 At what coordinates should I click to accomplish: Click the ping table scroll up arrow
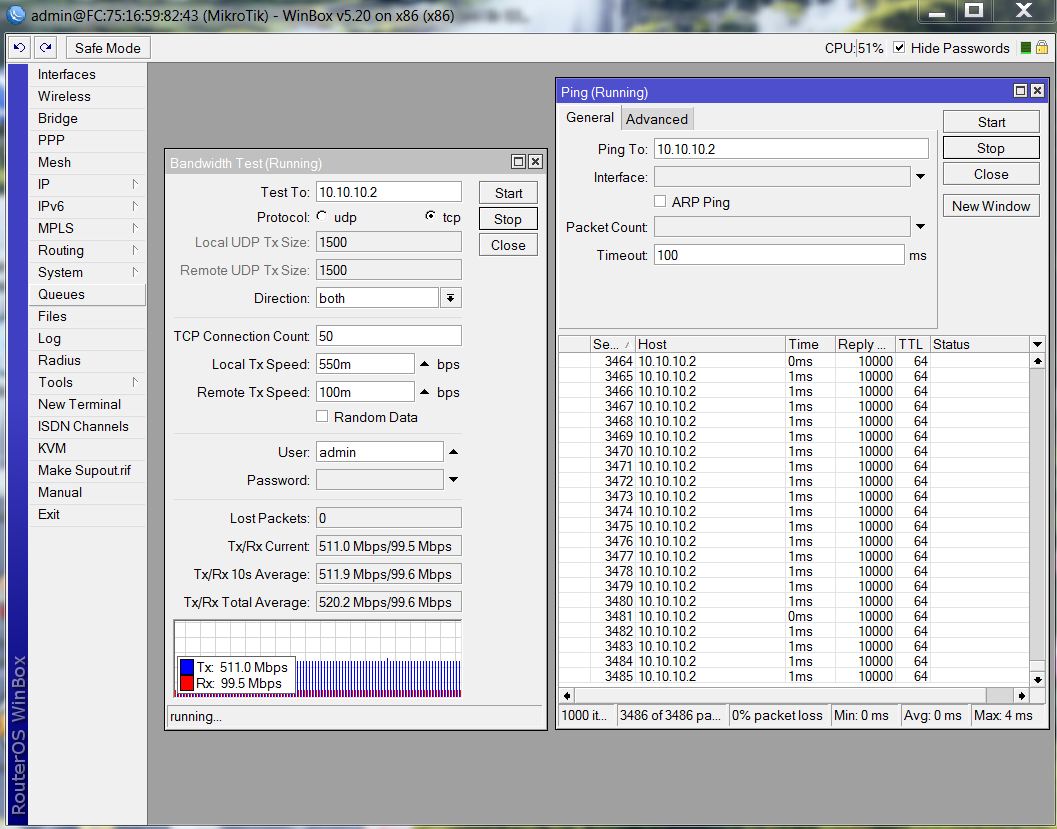[x=1037, y=361]
